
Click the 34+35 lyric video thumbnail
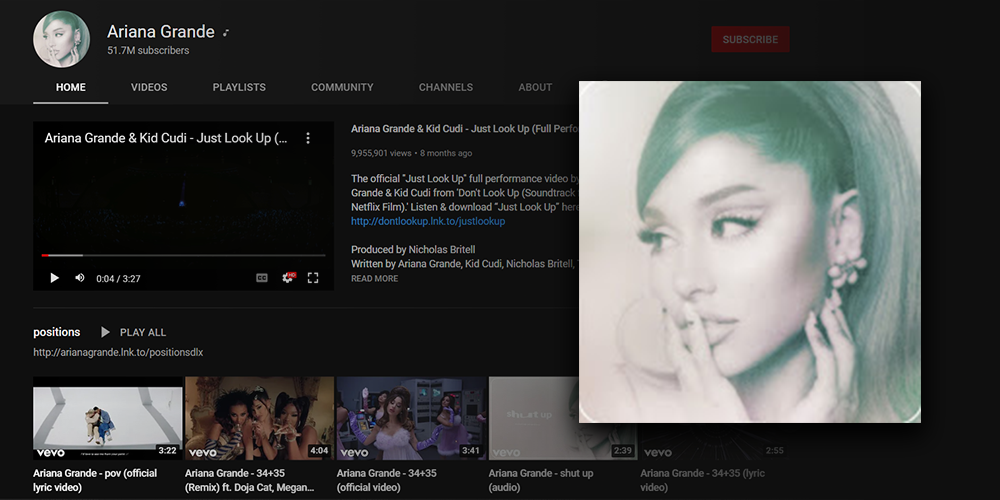713,441
